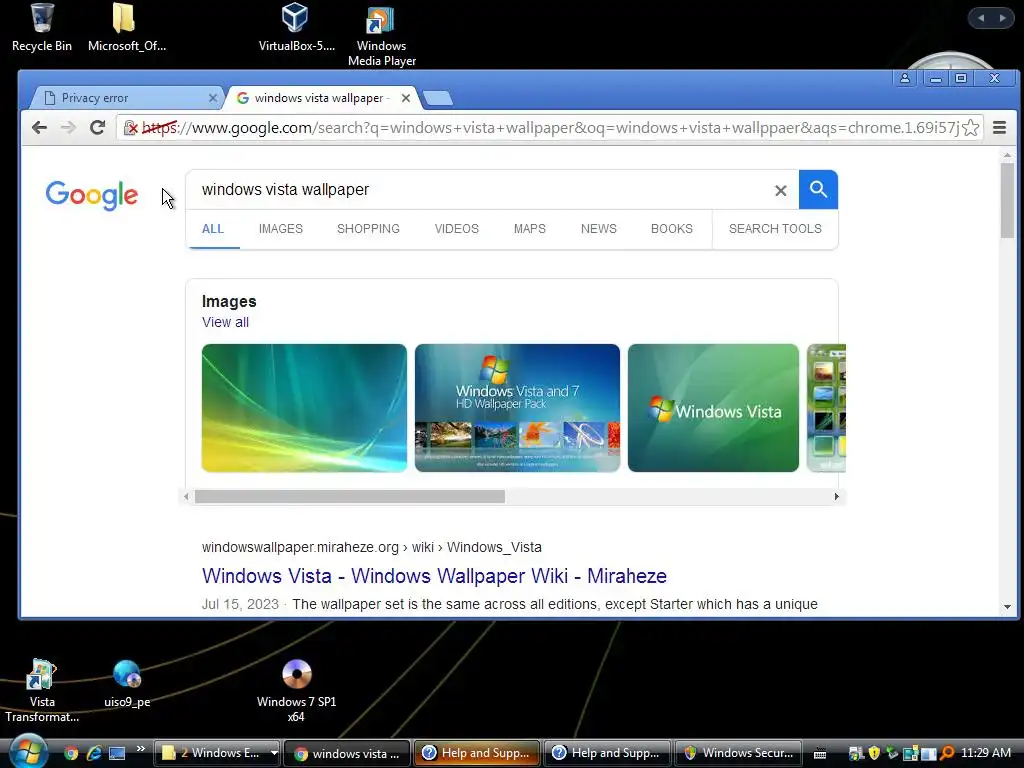Viewport: 1024px width, 768px height.
Task: Open NEWS results
Action: (x=599, y=229)
